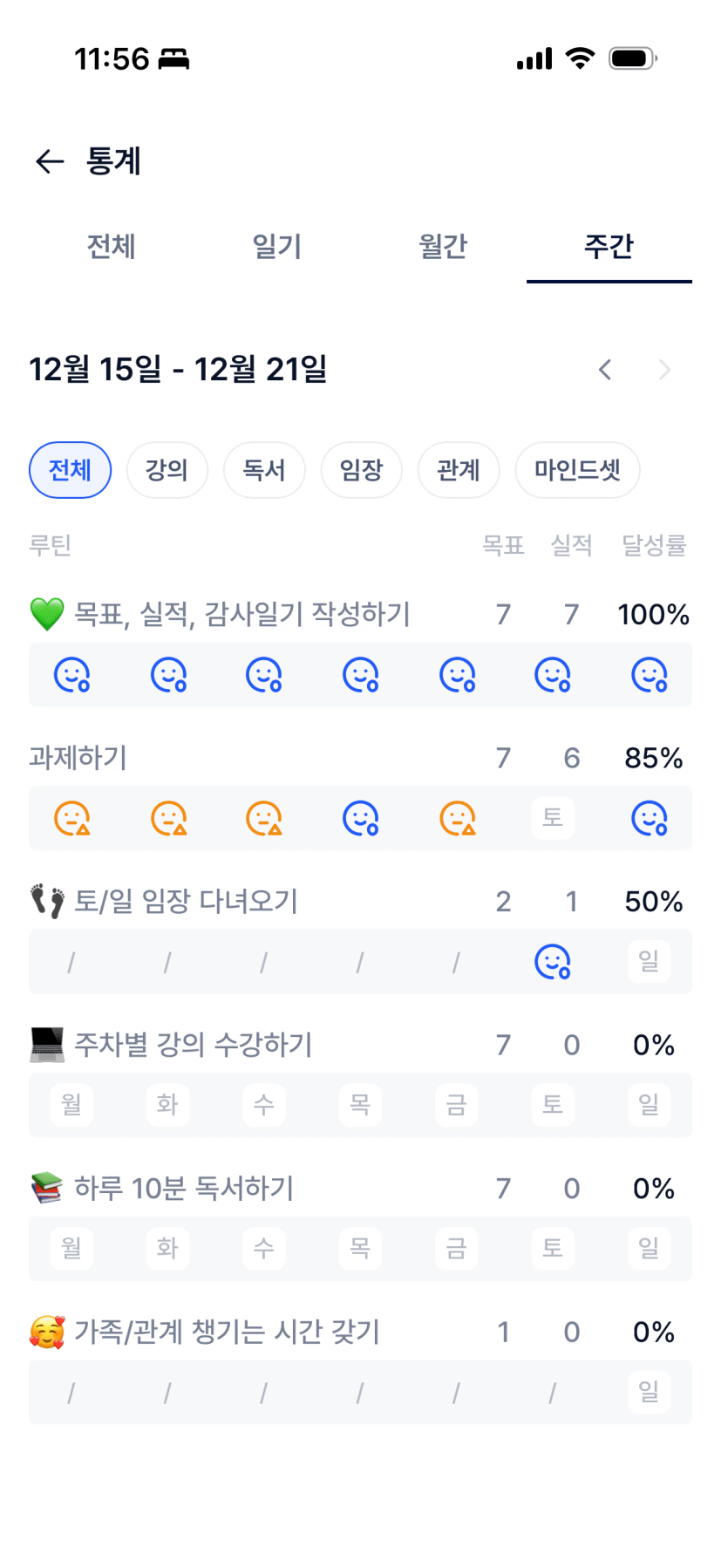Tap the books icon for 독서하기 routine
Screen dimensions: 721x1568
[x=47, y=1188]
